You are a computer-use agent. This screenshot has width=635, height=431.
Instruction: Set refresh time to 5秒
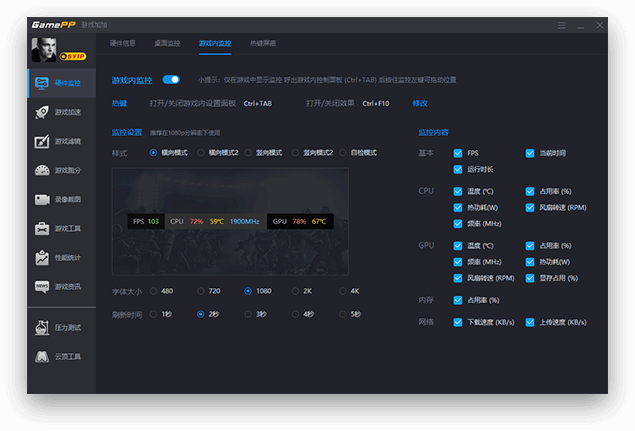click(343, 314)
